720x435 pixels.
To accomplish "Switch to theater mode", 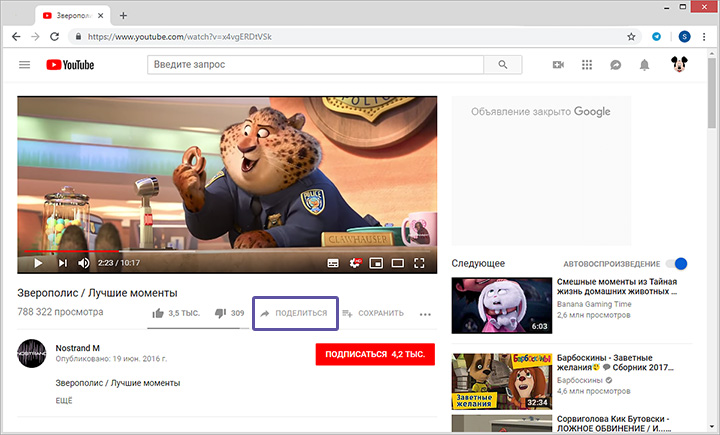I will point(398,263).
